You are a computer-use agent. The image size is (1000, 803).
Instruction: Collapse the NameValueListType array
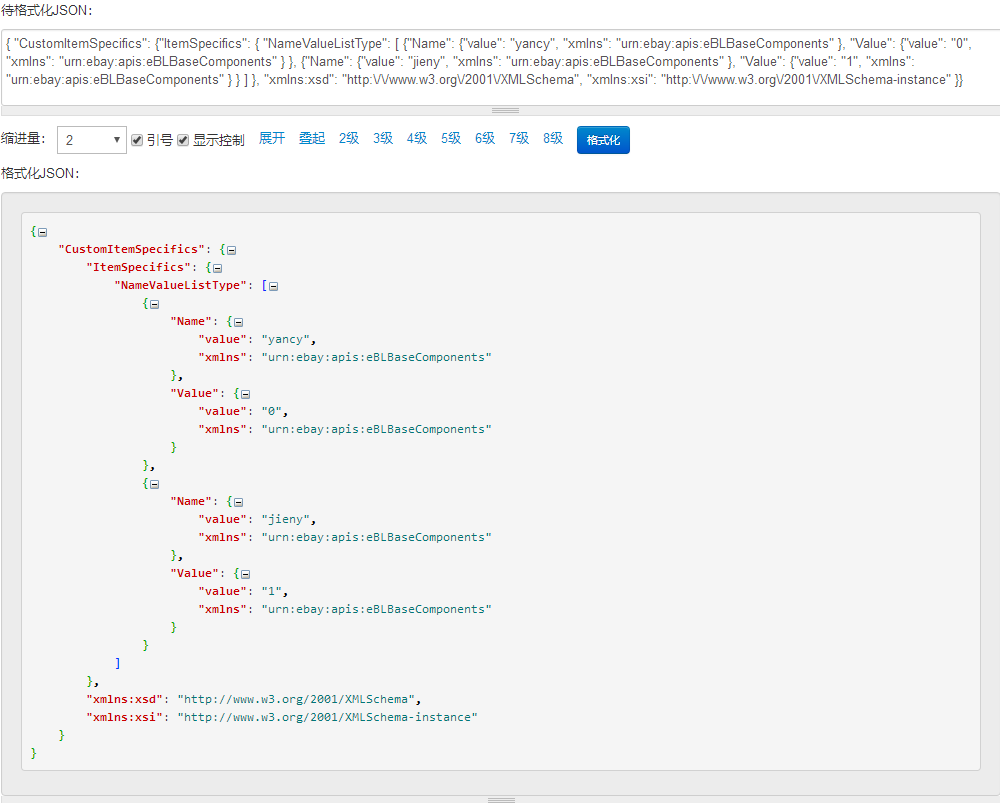click(274, 286)
